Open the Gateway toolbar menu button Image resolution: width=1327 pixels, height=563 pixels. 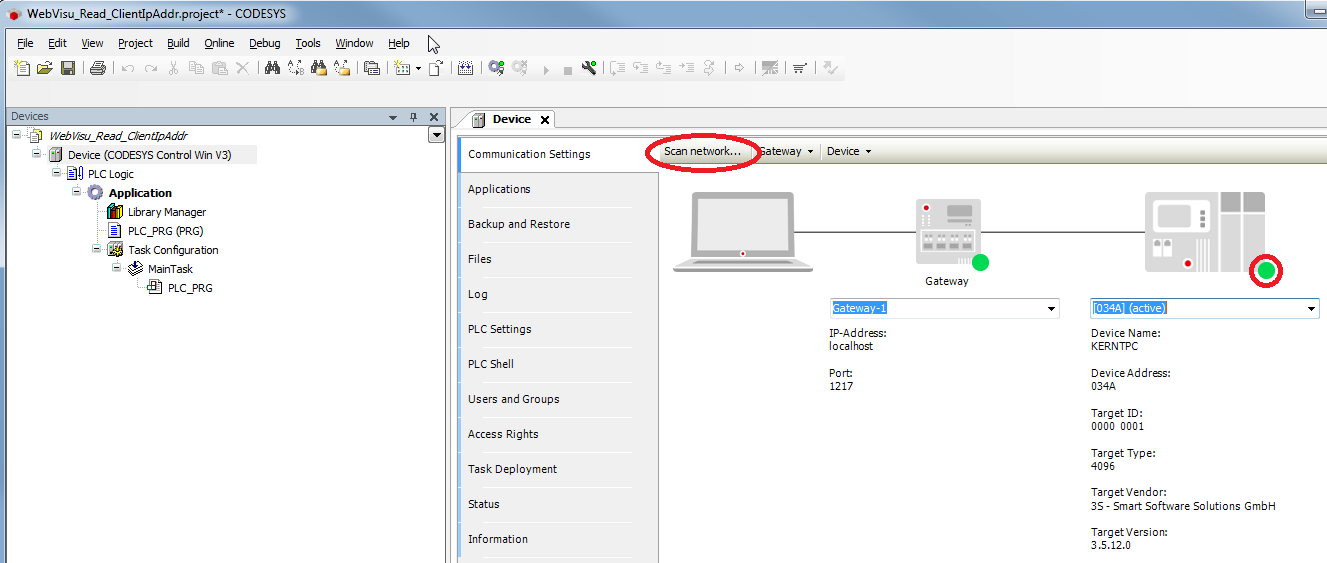(786, 152)
